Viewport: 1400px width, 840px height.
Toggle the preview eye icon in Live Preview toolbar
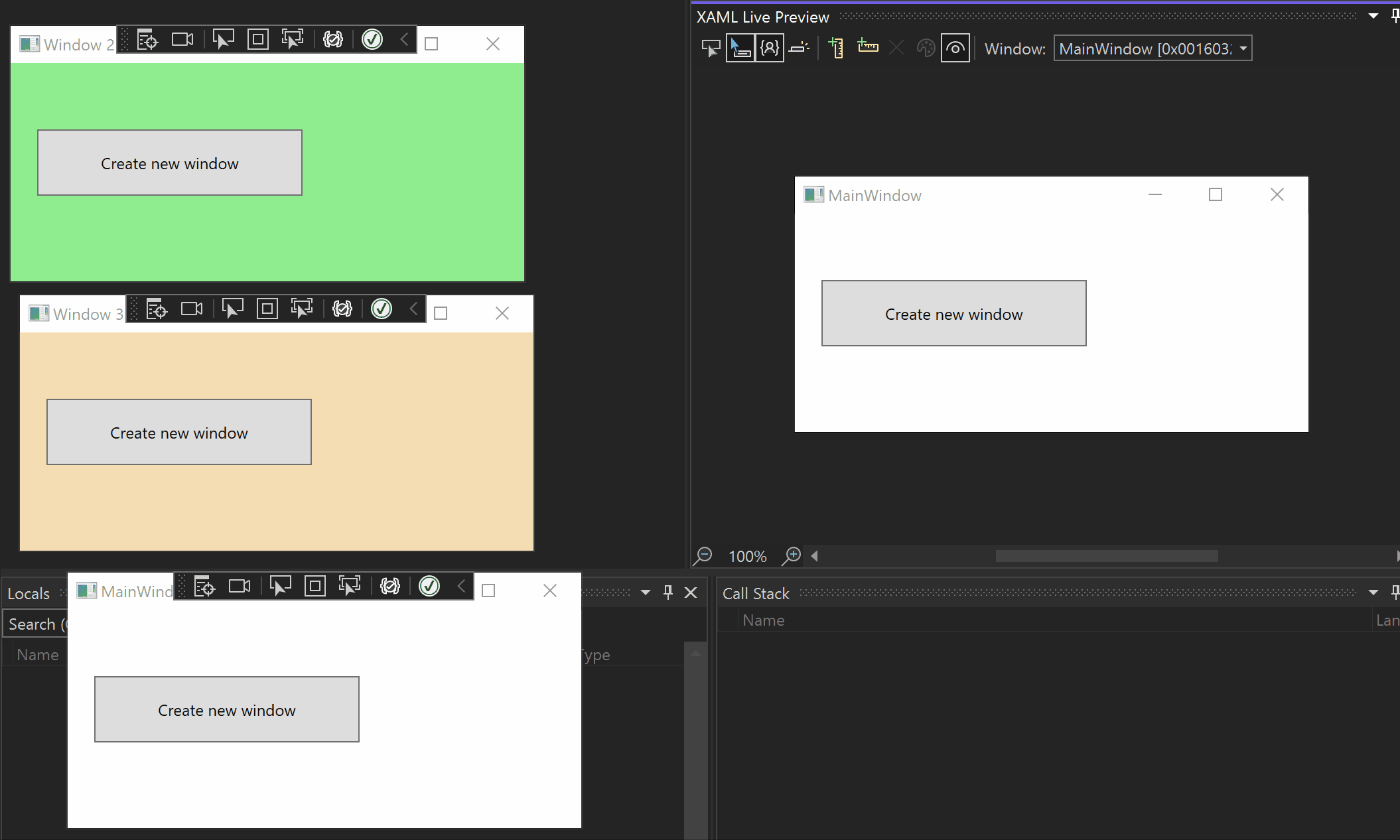pyautogui.click(x=955, y=48)
